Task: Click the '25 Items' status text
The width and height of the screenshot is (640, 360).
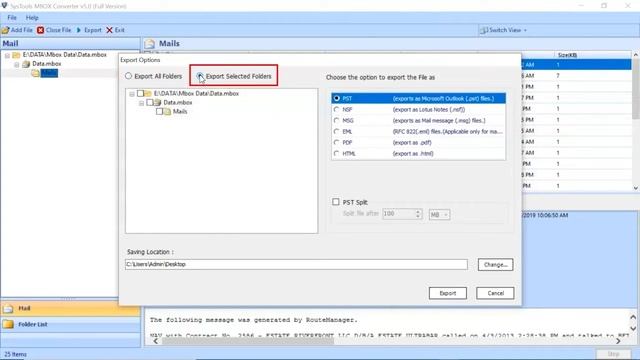Action: [15, 354]
